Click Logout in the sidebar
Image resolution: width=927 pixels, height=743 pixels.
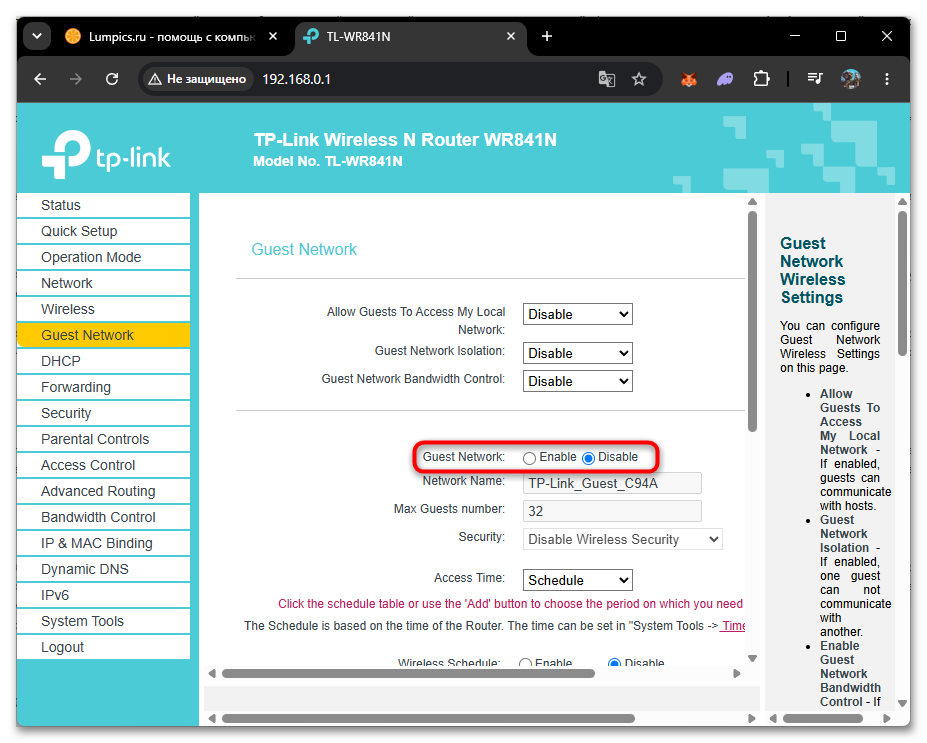point(103,647)
